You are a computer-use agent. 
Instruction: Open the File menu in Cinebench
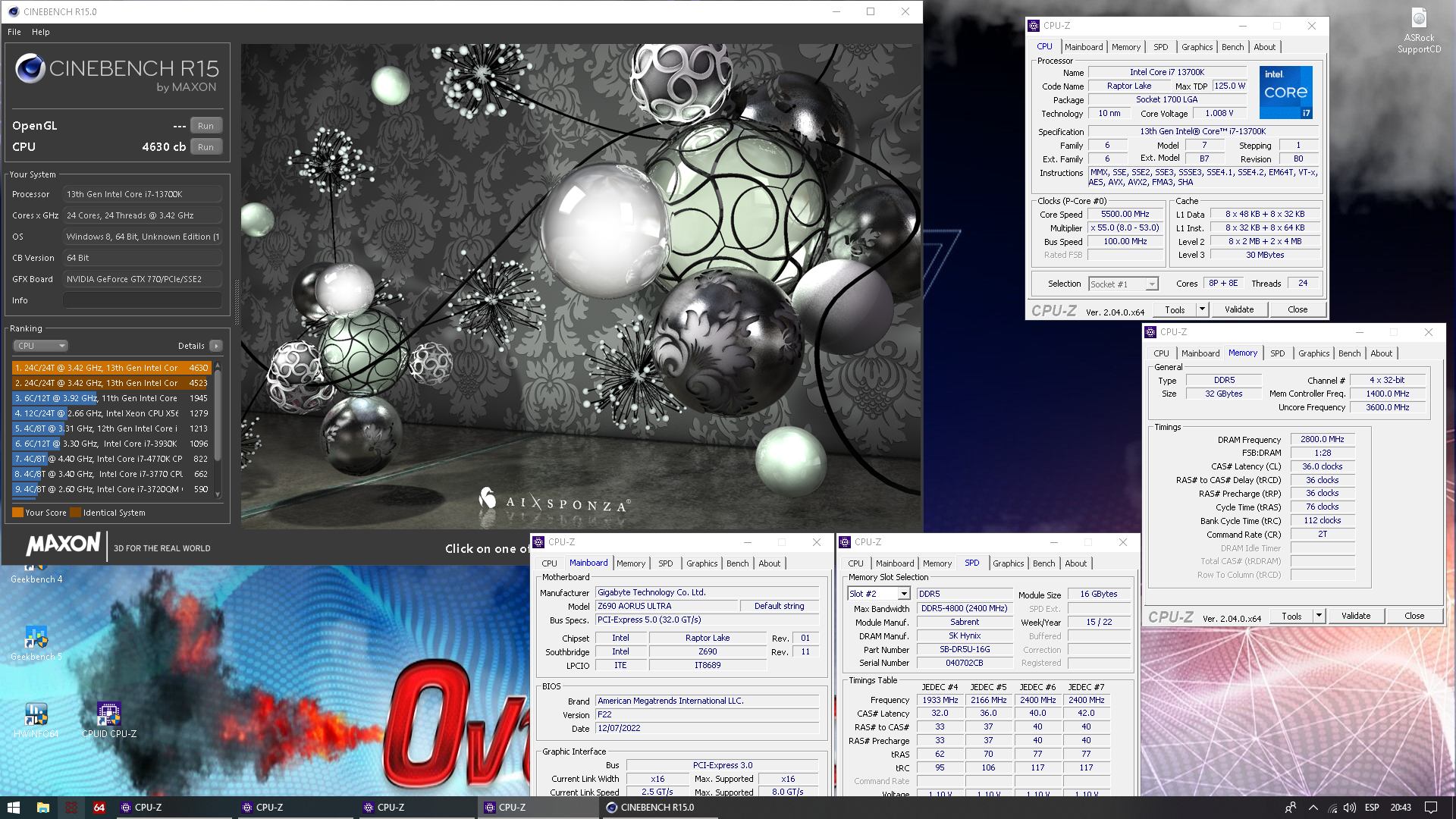(14, 32)
